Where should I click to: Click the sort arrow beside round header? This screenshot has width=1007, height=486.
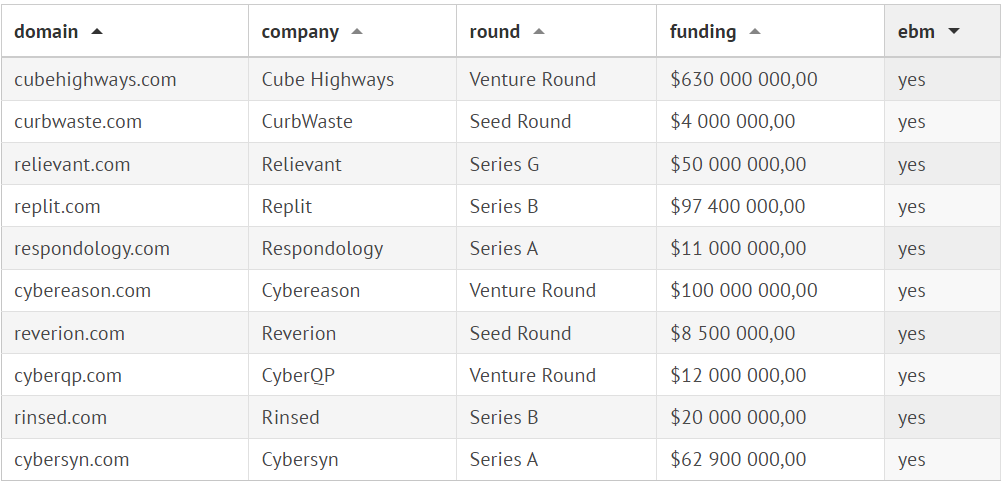pos(539,32)
